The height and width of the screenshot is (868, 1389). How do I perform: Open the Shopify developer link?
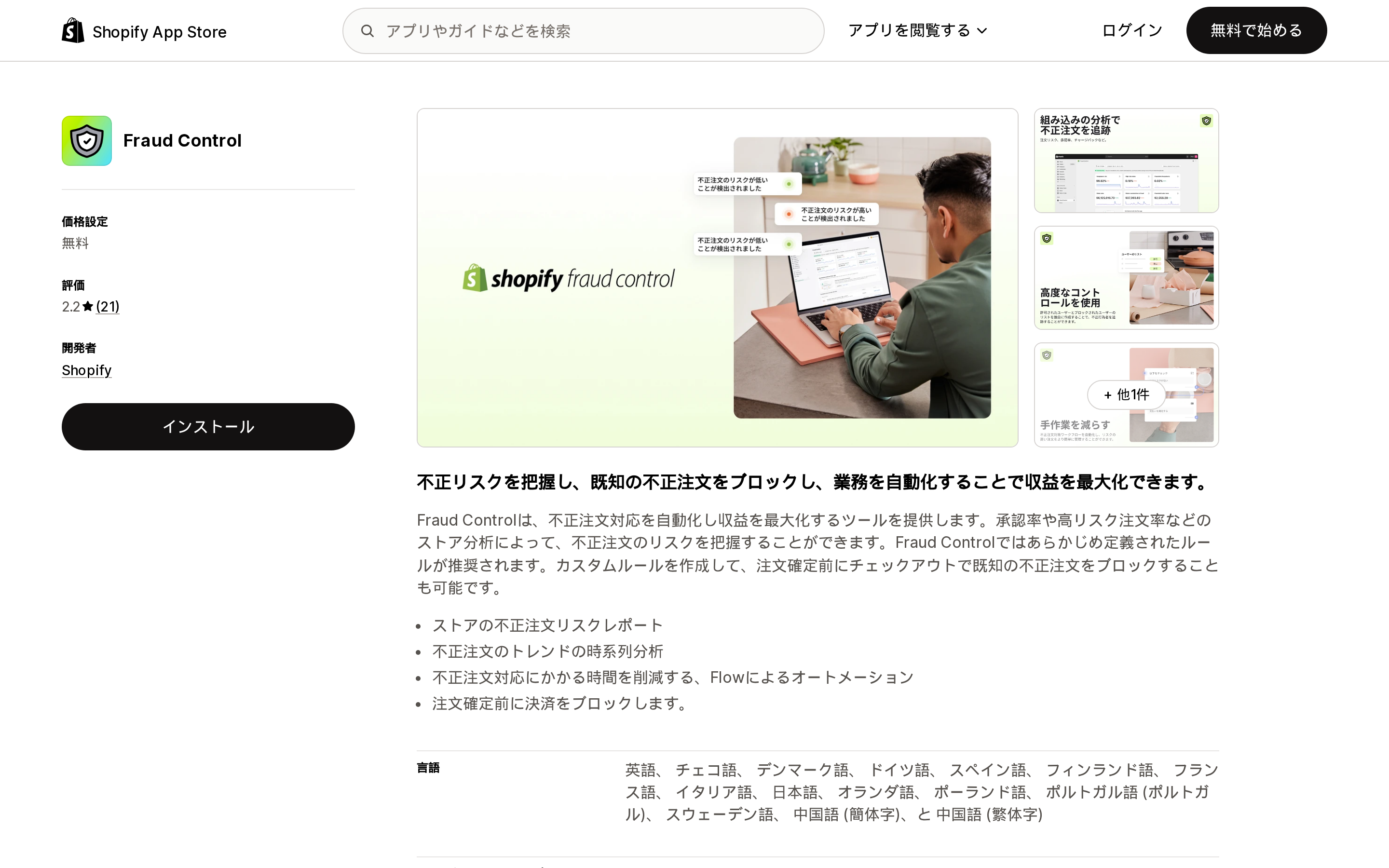click(87, 370)
